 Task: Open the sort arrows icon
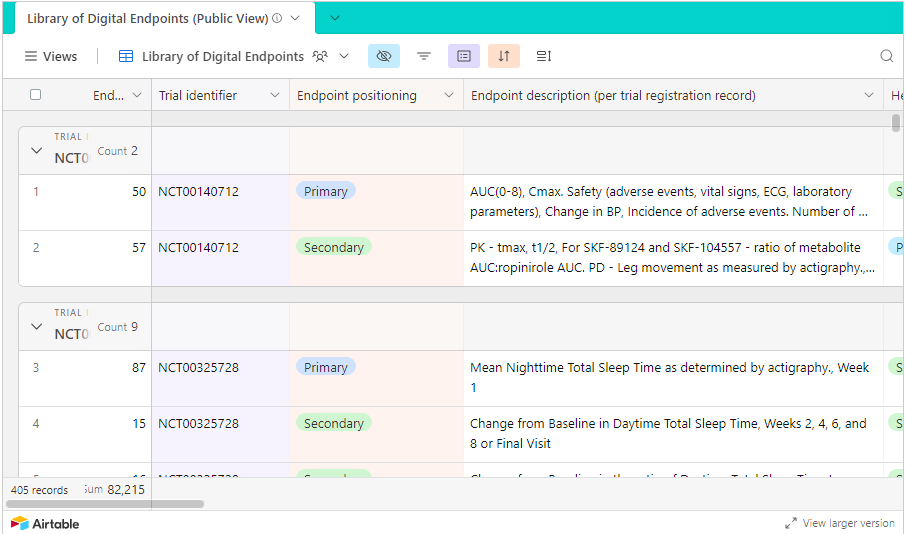504,56
